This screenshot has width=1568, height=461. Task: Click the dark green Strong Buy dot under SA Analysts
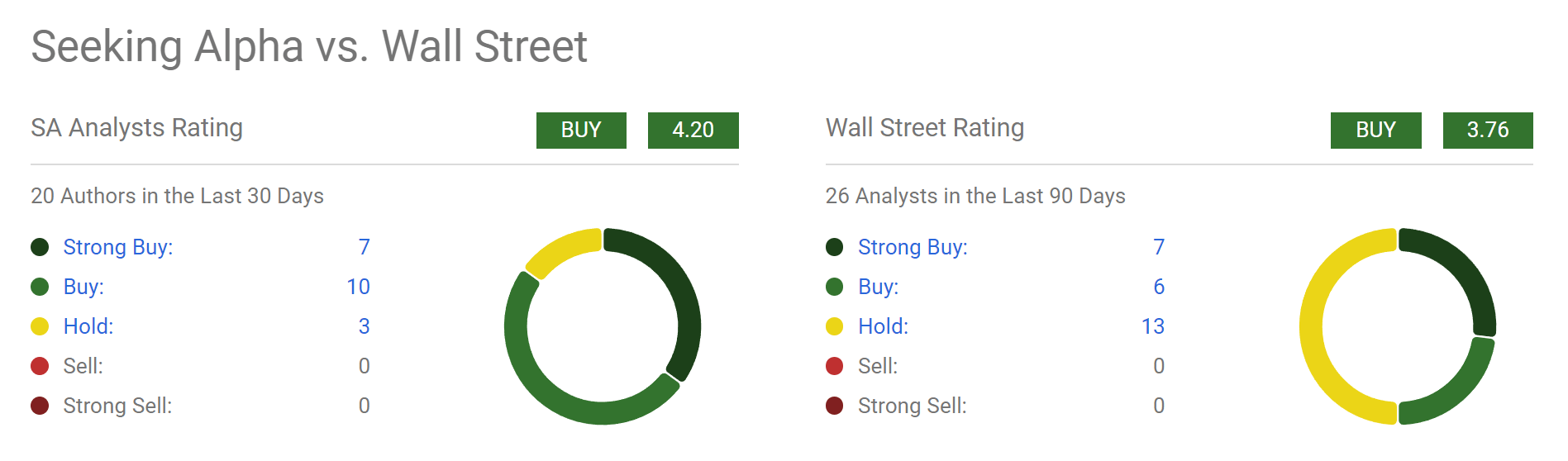40,247
